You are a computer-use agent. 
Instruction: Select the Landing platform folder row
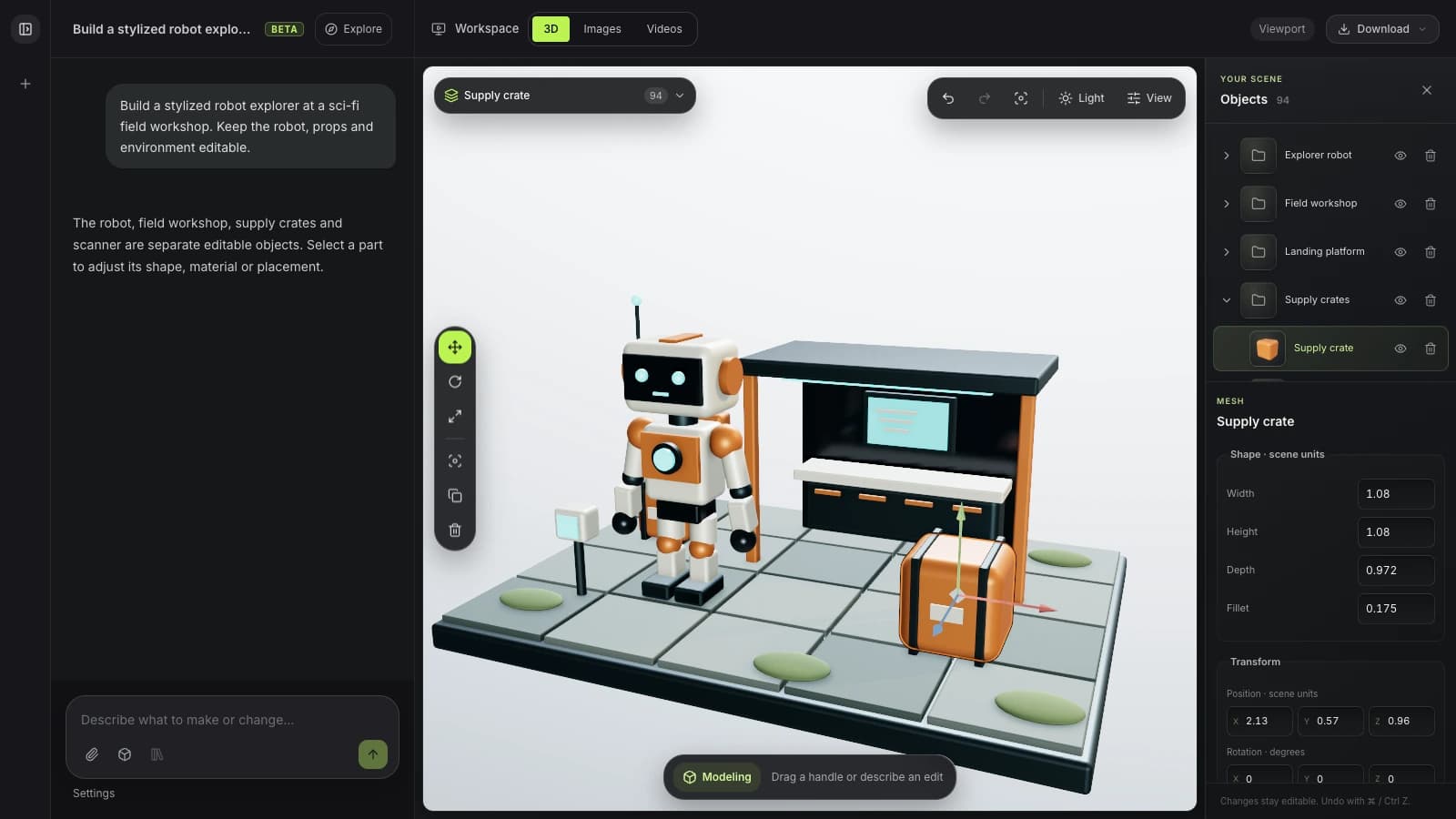1330,252
